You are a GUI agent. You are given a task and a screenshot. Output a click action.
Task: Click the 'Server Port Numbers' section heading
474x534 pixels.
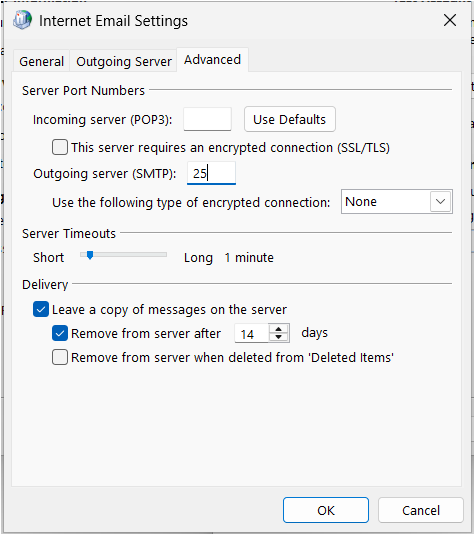(x=83, y=91)
